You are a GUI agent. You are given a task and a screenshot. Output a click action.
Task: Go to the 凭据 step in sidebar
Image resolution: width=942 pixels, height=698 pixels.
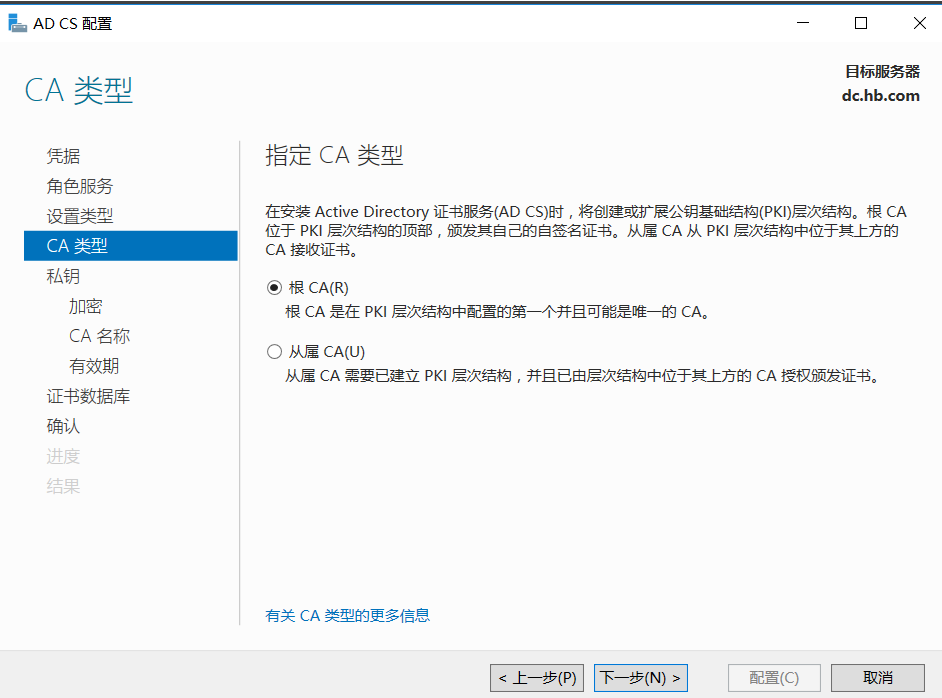click(x=63, y=156)
